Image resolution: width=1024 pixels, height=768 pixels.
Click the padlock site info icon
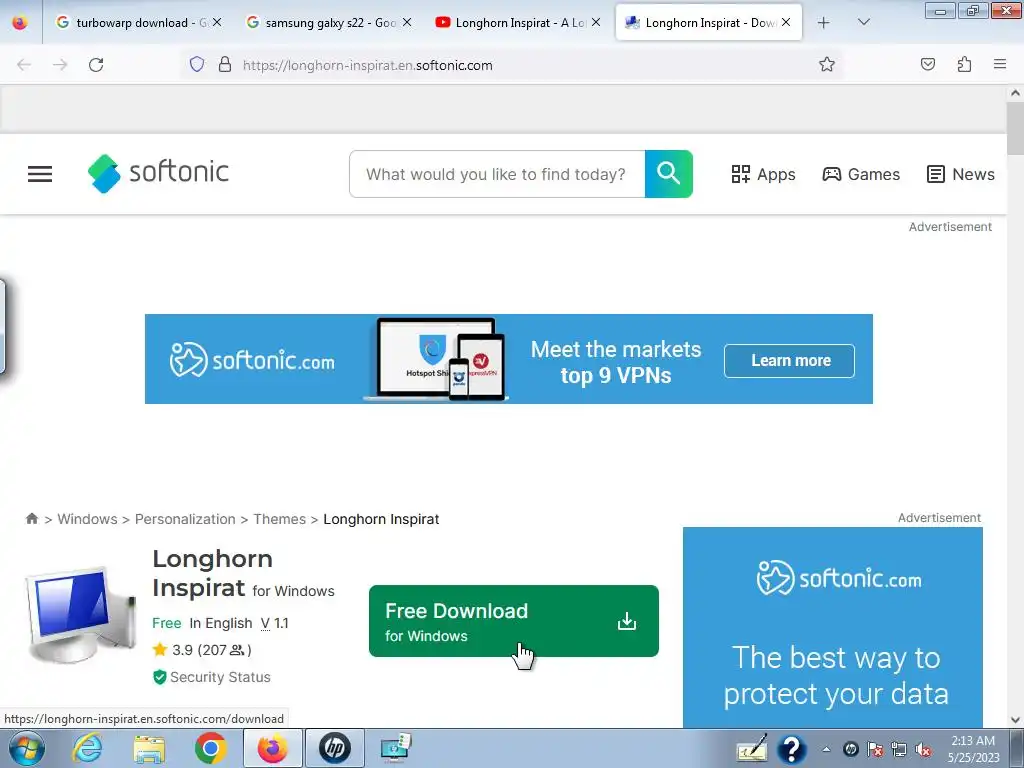[225, 64]
